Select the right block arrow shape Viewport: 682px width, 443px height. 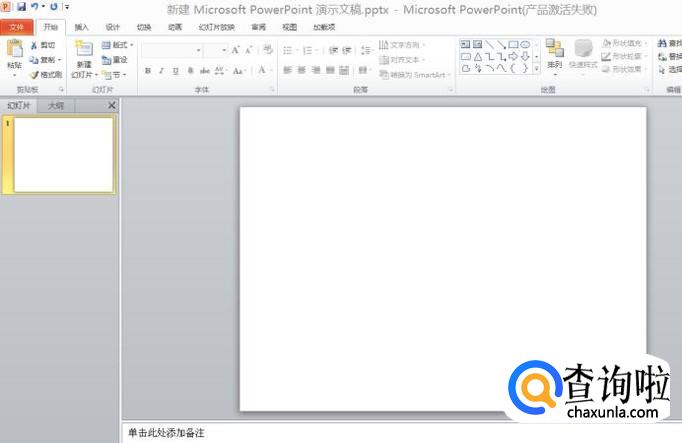pos(513,57)
